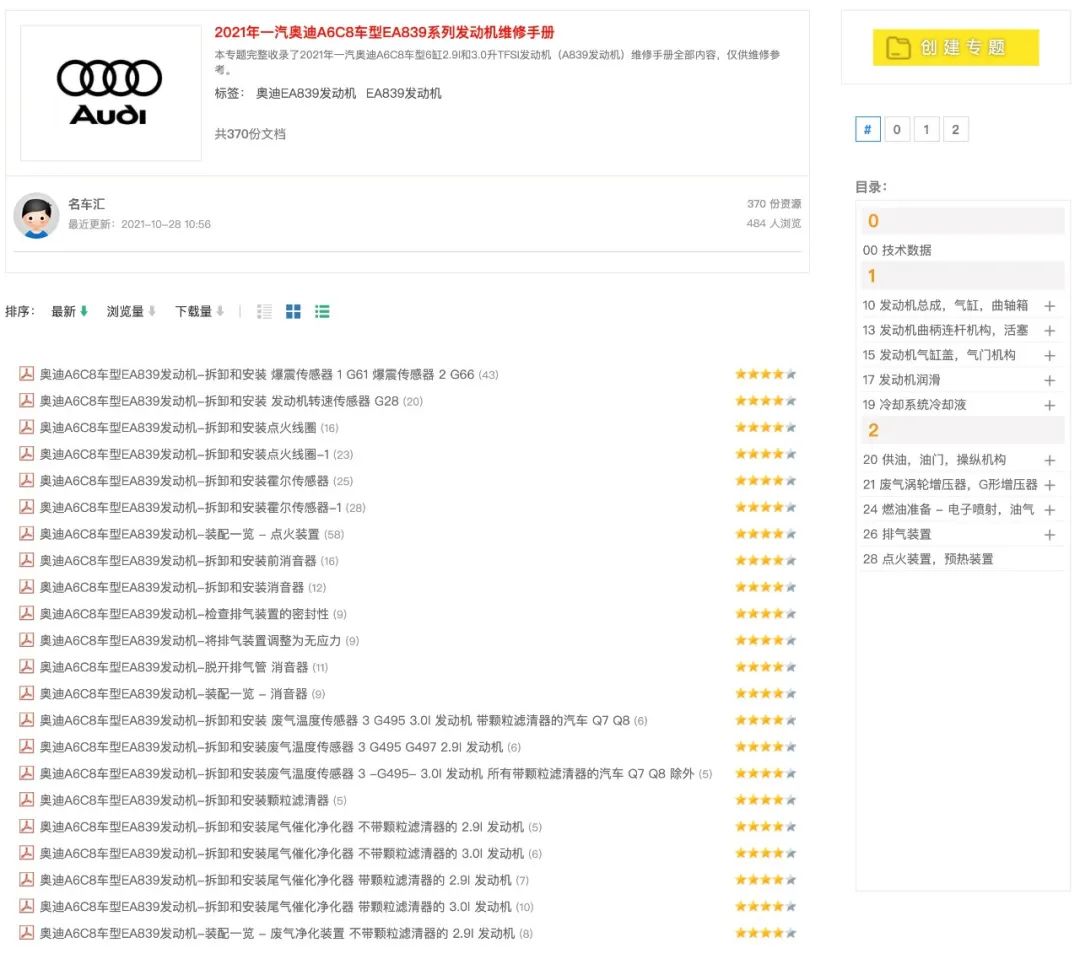Open the PDF icon beside 爆震传感器 document
The image size is (1080, 959).
[25, 374]
